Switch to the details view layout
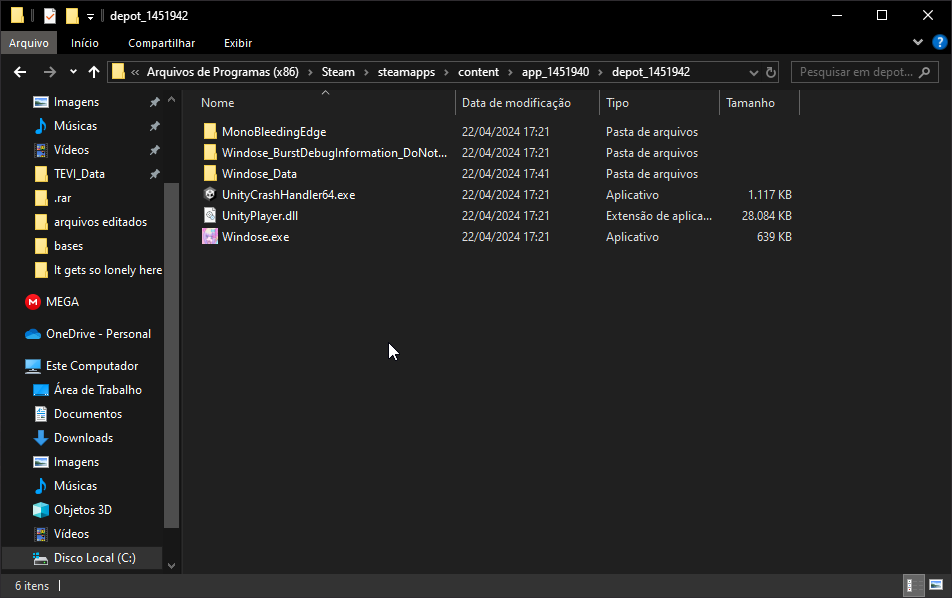Viewport: 952px width, 598px height. pyautogui.click(x=913, y=585)
